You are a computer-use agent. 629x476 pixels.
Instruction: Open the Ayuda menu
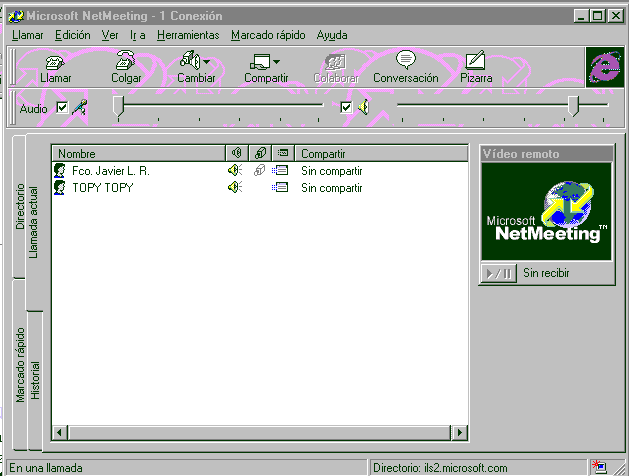click(x=332, y=35)
